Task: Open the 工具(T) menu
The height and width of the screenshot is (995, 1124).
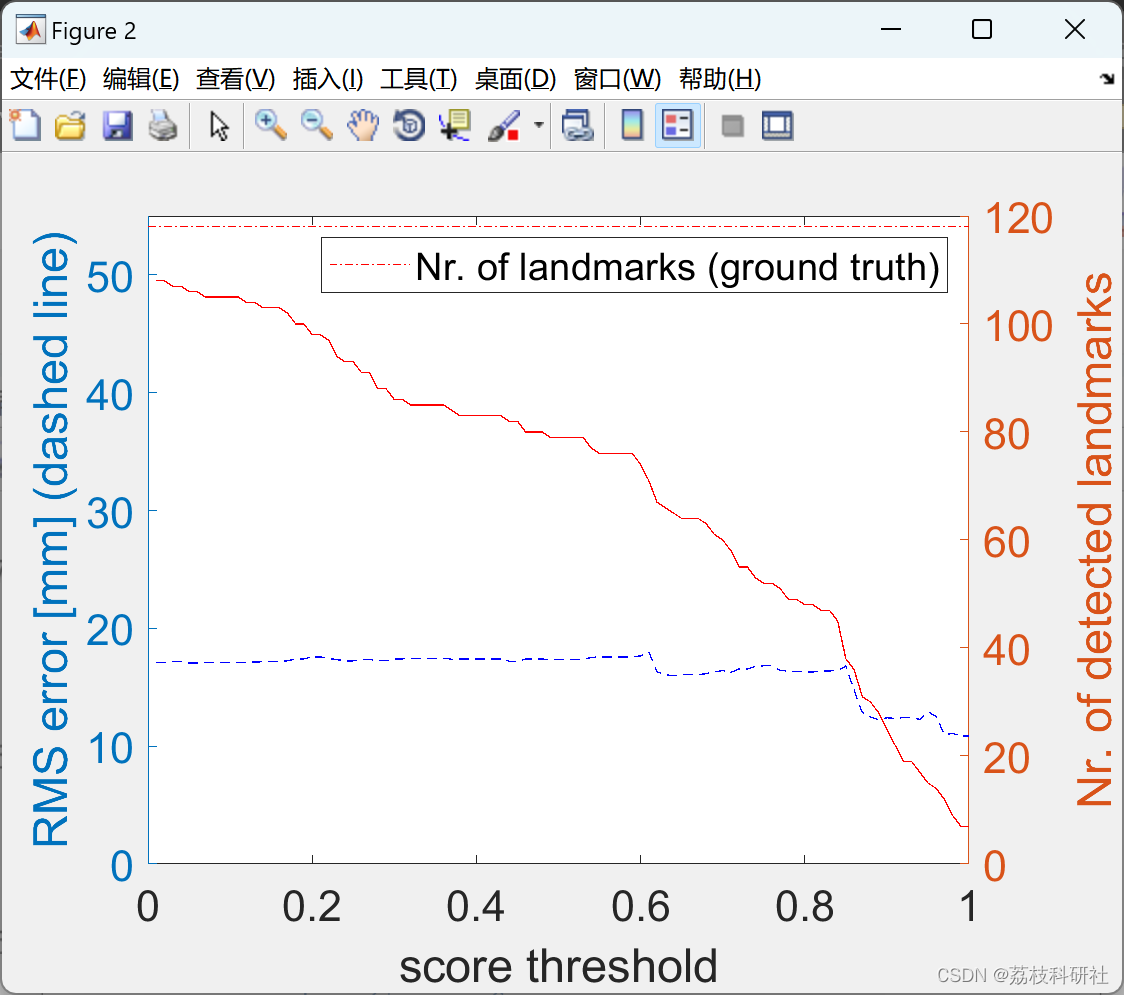Action: click(418, 79)
